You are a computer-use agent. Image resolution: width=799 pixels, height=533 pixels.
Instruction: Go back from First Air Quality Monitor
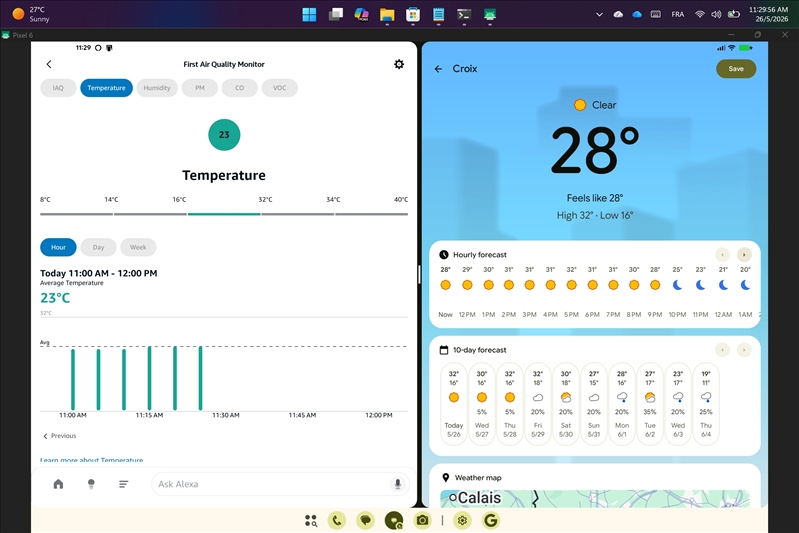49,64
